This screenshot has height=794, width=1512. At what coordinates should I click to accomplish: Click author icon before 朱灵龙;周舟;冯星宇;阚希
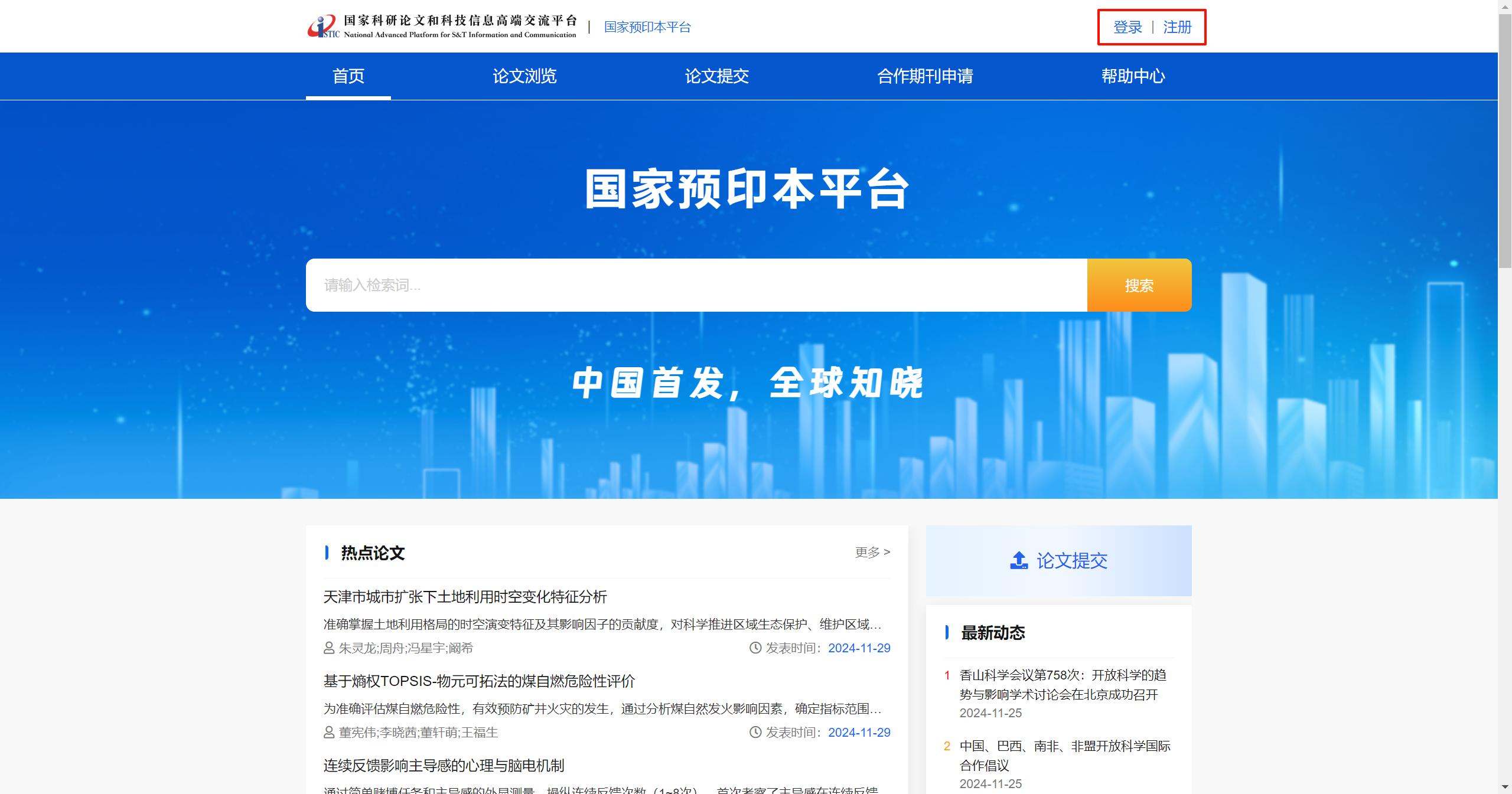330,648
